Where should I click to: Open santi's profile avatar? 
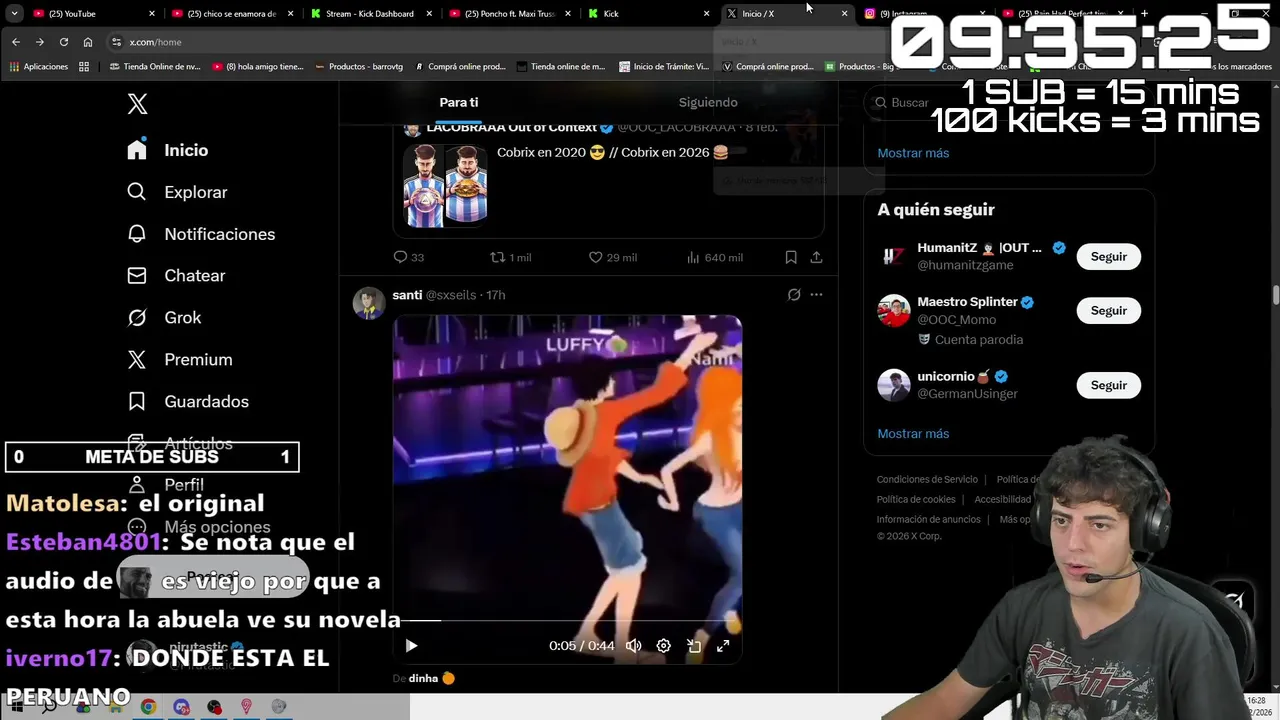369,303
